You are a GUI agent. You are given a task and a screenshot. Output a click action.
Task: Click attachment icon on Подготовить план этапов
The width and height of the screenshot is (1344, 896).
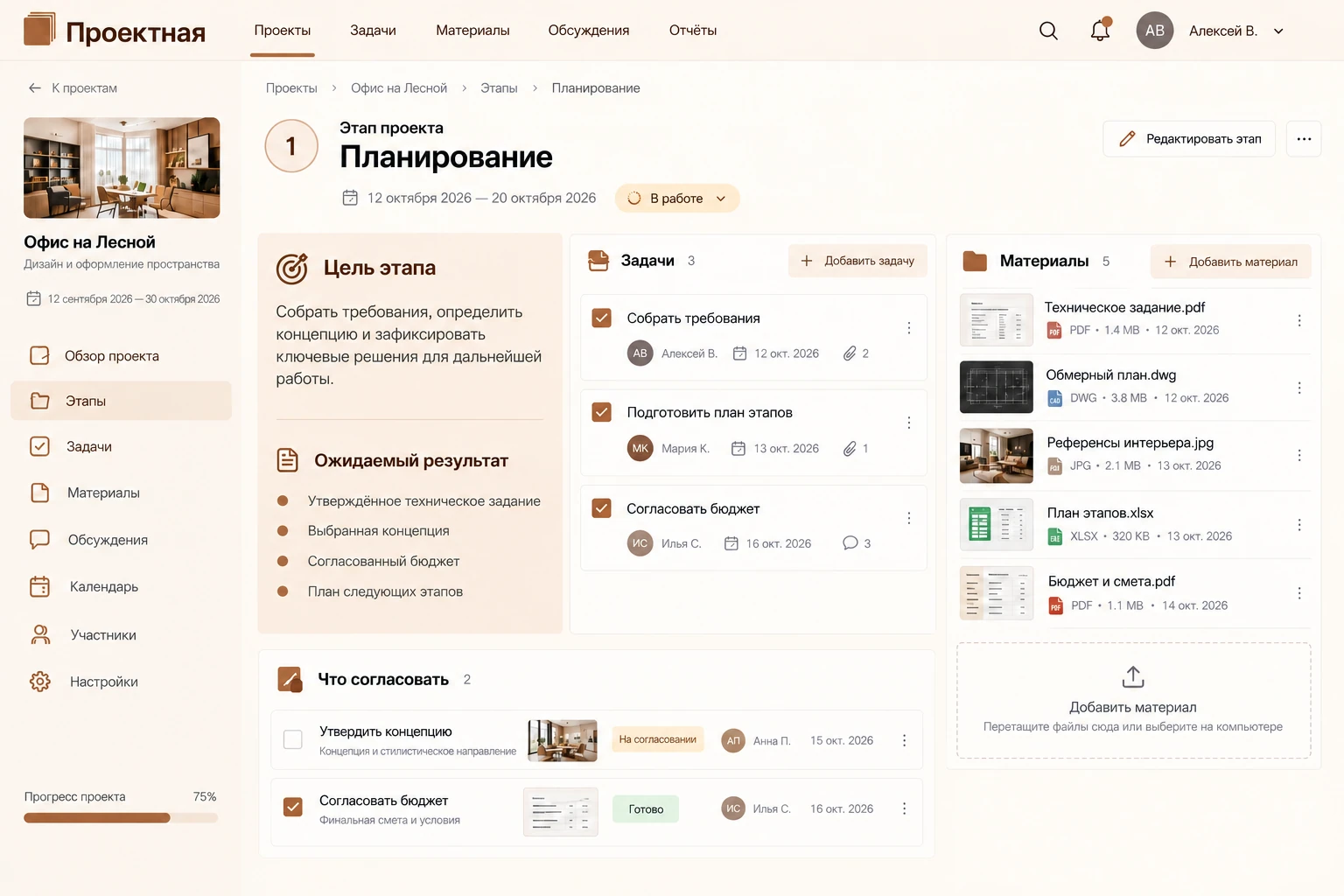[x=850, y=449]
